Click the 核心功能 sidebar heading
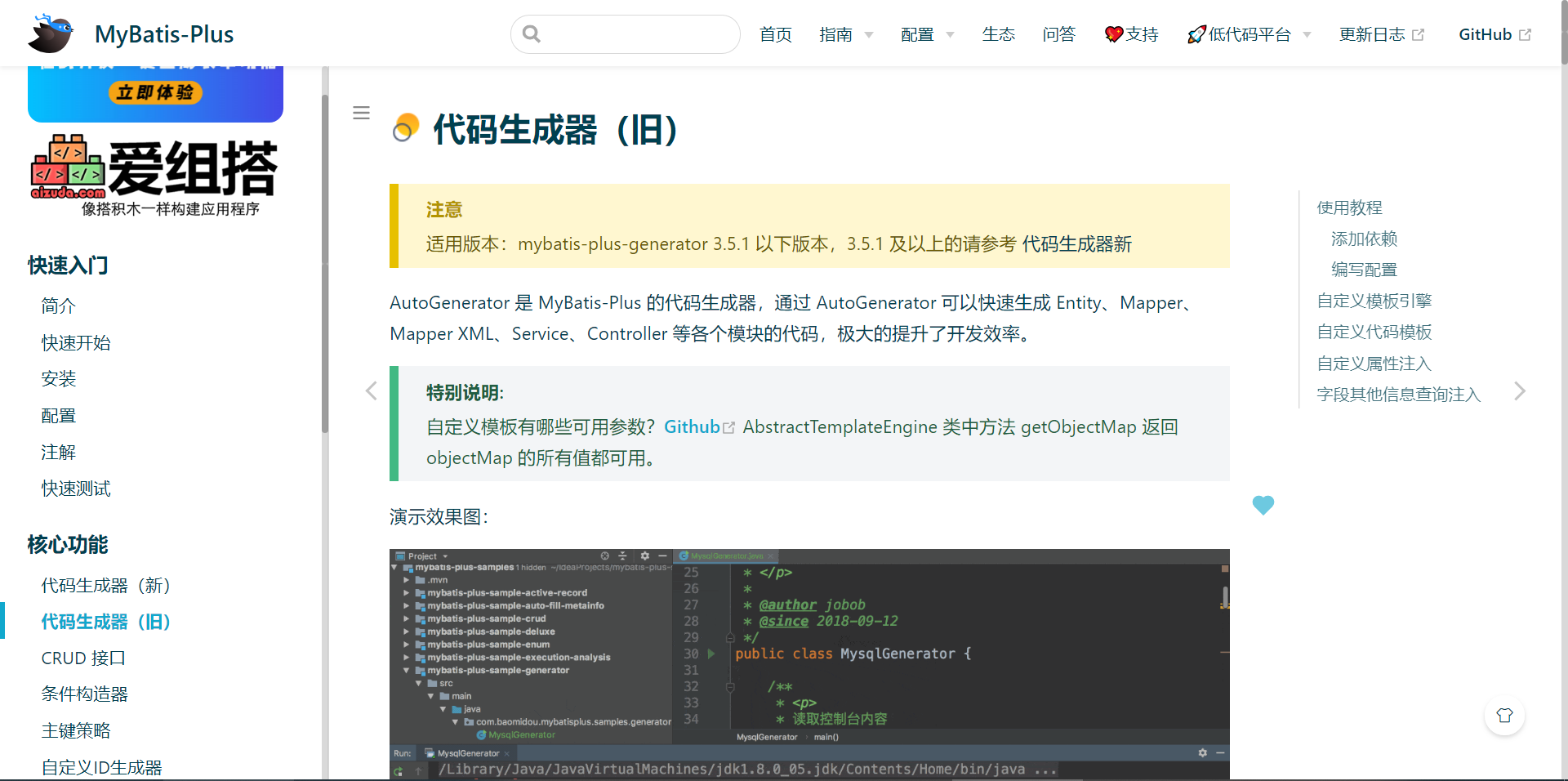The height and width of the screenshot is (781, 1568). (x=68, y=545)
